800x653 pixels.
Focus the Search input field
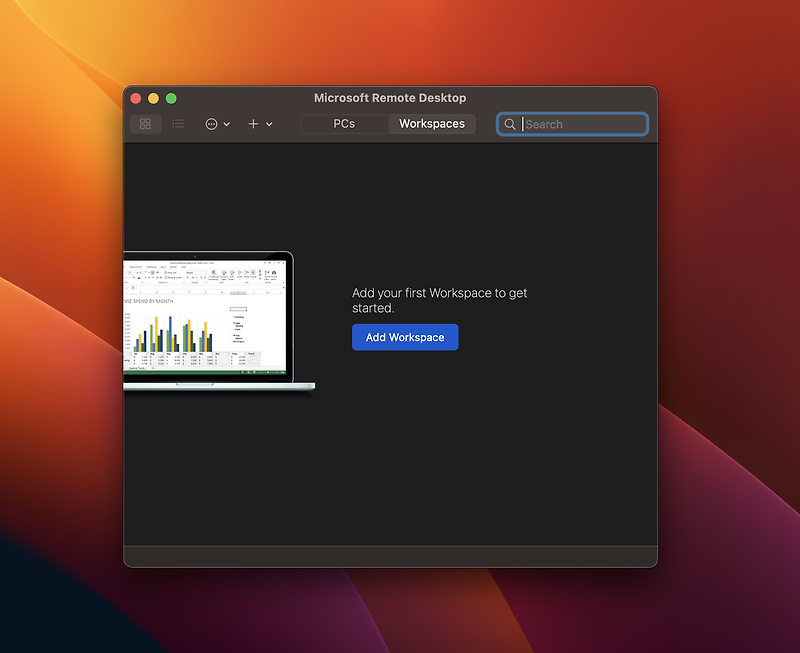coord(572,124)
